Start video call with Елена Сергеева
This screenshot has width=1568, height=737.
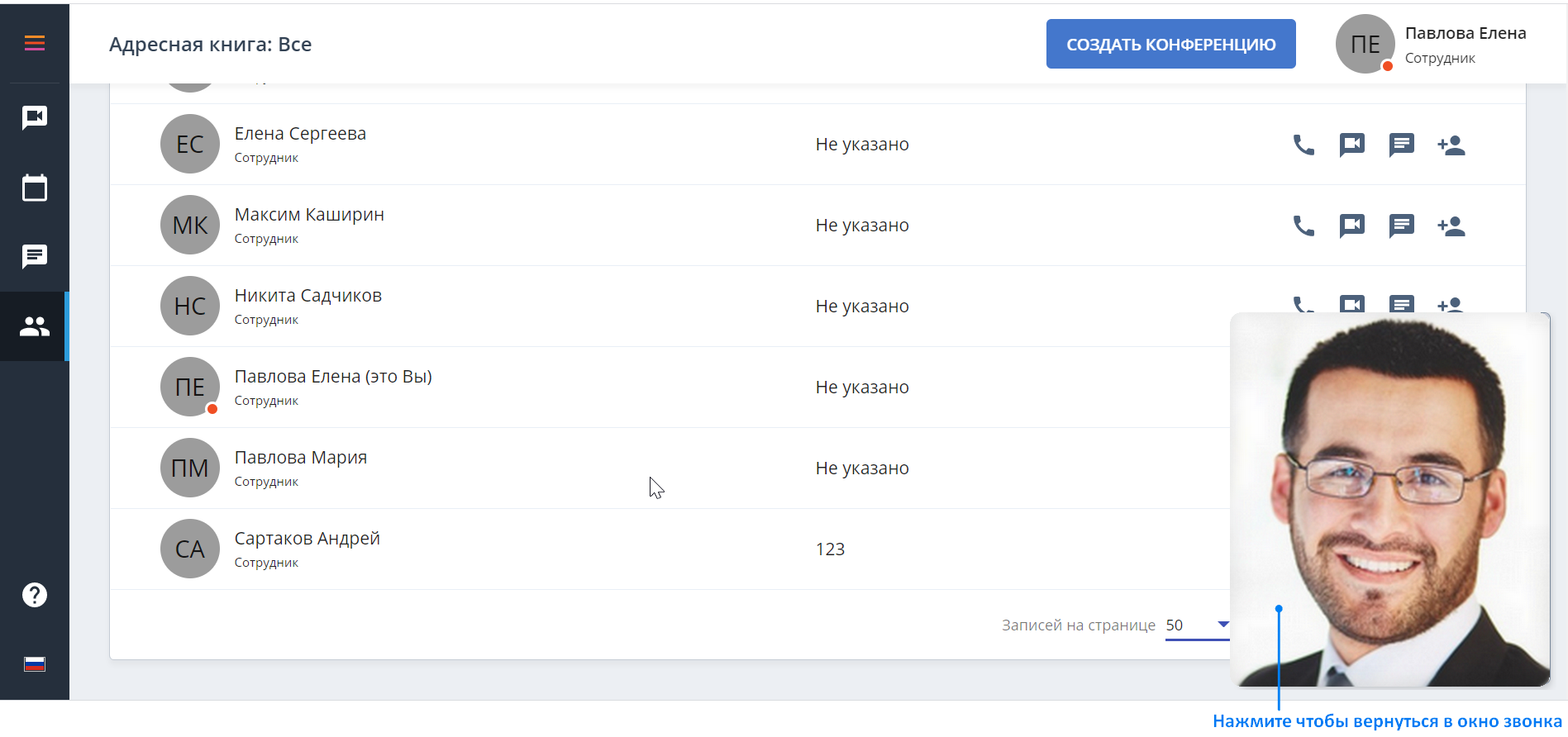point(1352,145)
